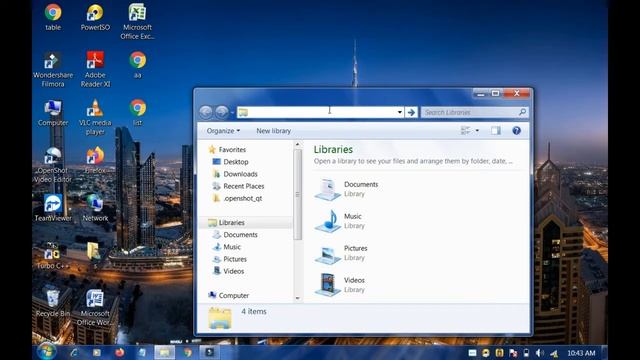
Task: Click the 10:43 AM taskbar clock
Action: pyautogui.click(x=581, y=353)
